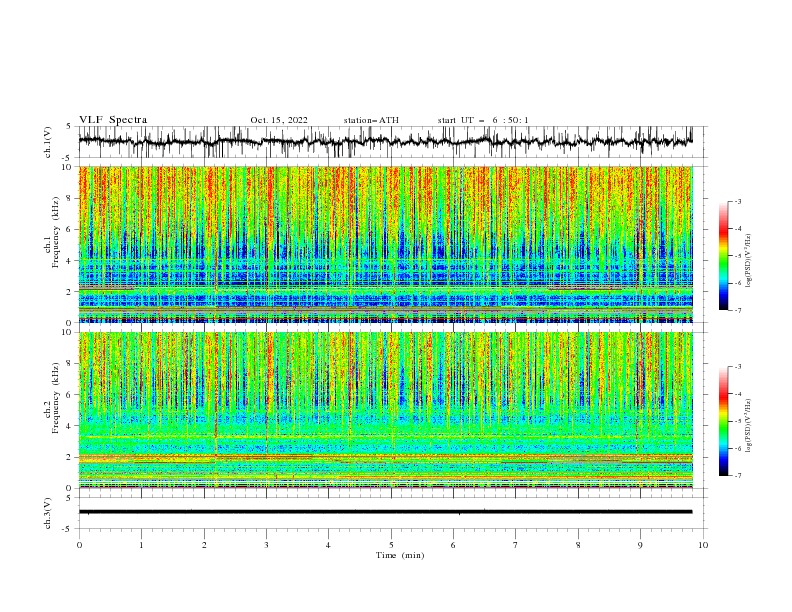
Task: Click the upper PSD color bar for ch.1
Action: click(x=724, y=256)
